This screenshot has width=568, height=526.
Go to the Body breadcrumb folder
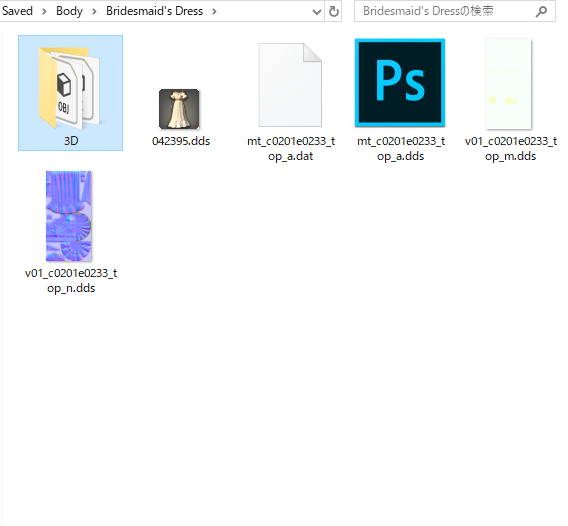[x=69, y=11]
